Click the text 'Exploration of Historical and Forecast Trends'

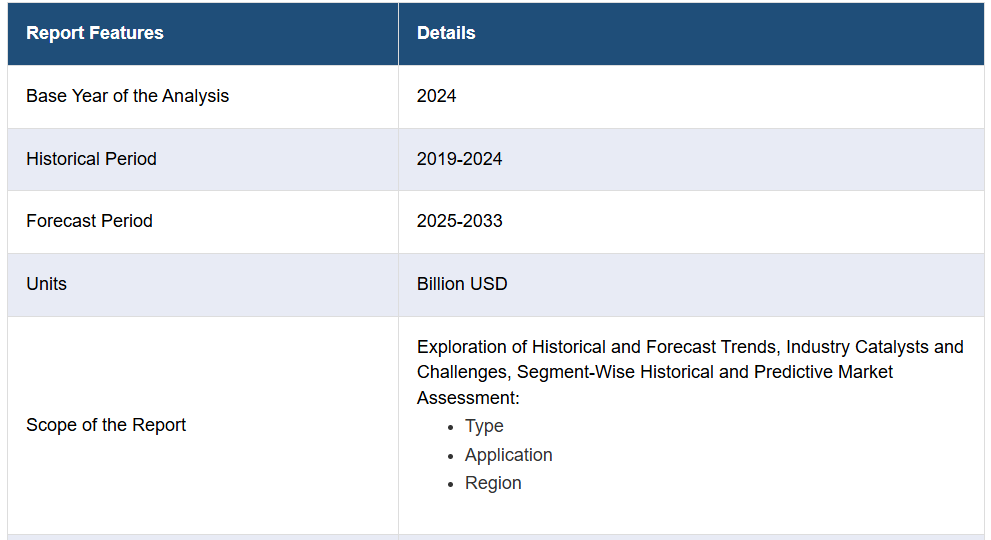(597, 347)
